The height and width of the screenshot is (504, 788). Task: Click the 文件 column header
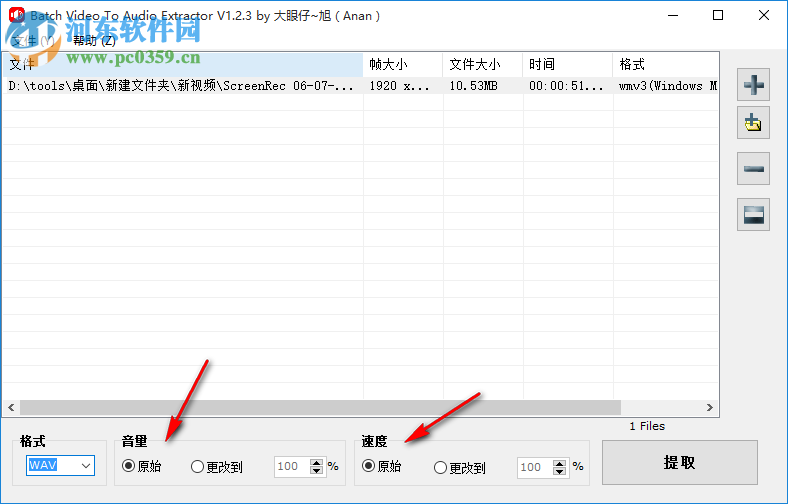coord(182,64)
